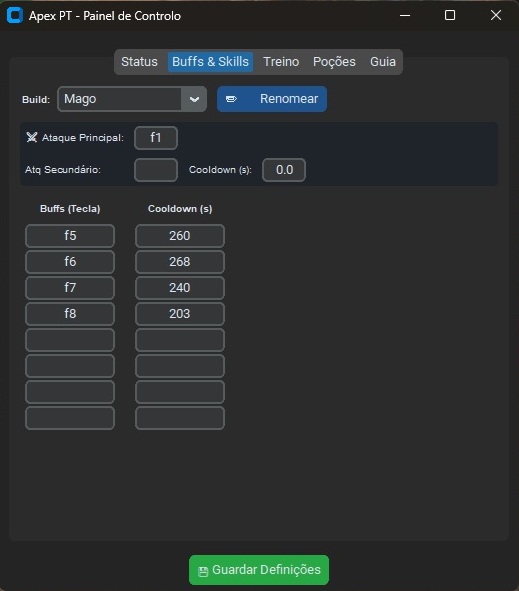The width and height of the screenshot is (519, 591).
Task: Expand the Build dropdown arrow
Action: (x=194, y=99)
